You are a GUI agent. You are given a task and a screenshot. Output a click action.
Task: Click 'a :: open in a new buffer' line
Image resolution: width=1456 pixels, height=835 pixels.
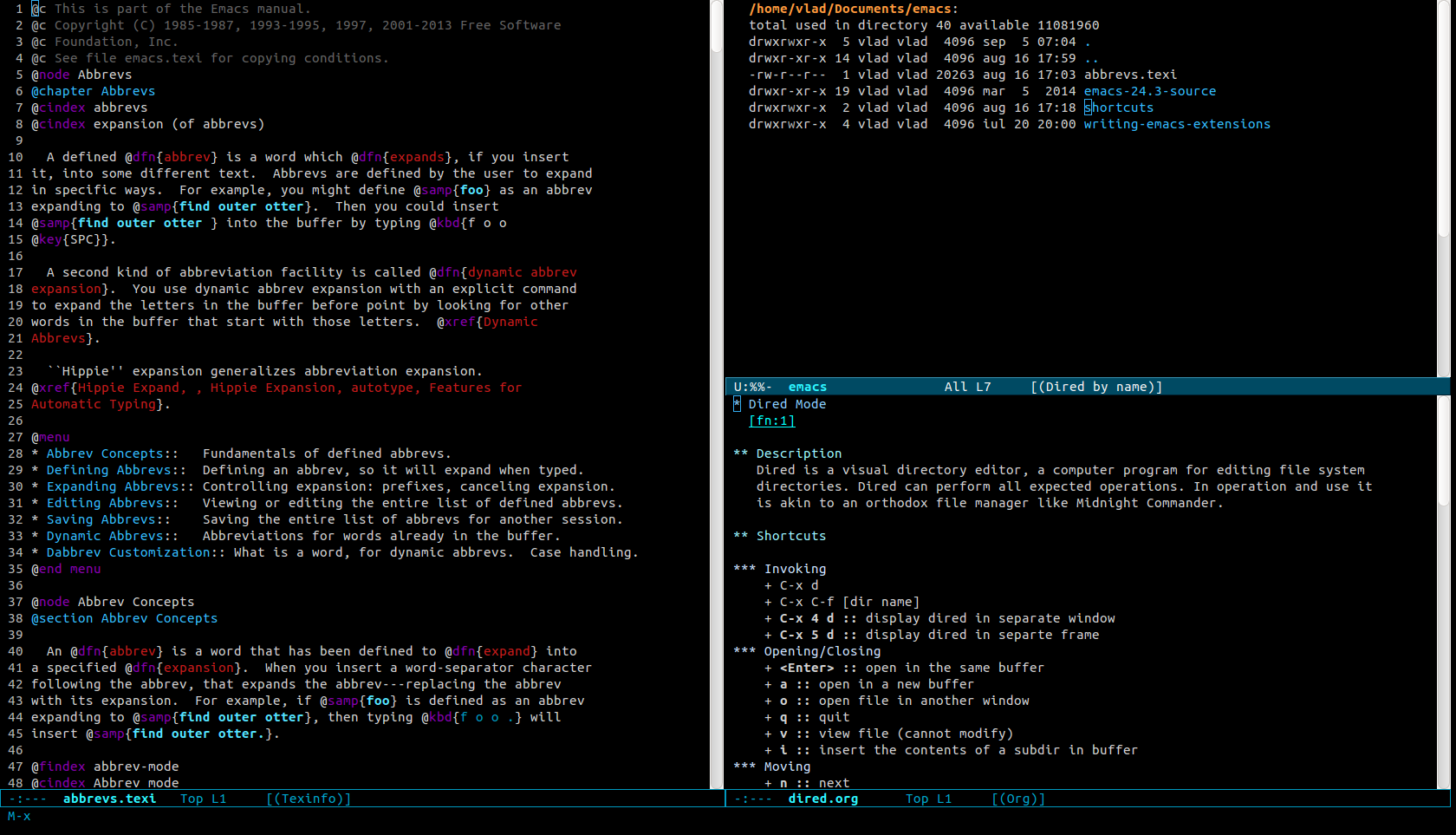(x=869, y=684)
